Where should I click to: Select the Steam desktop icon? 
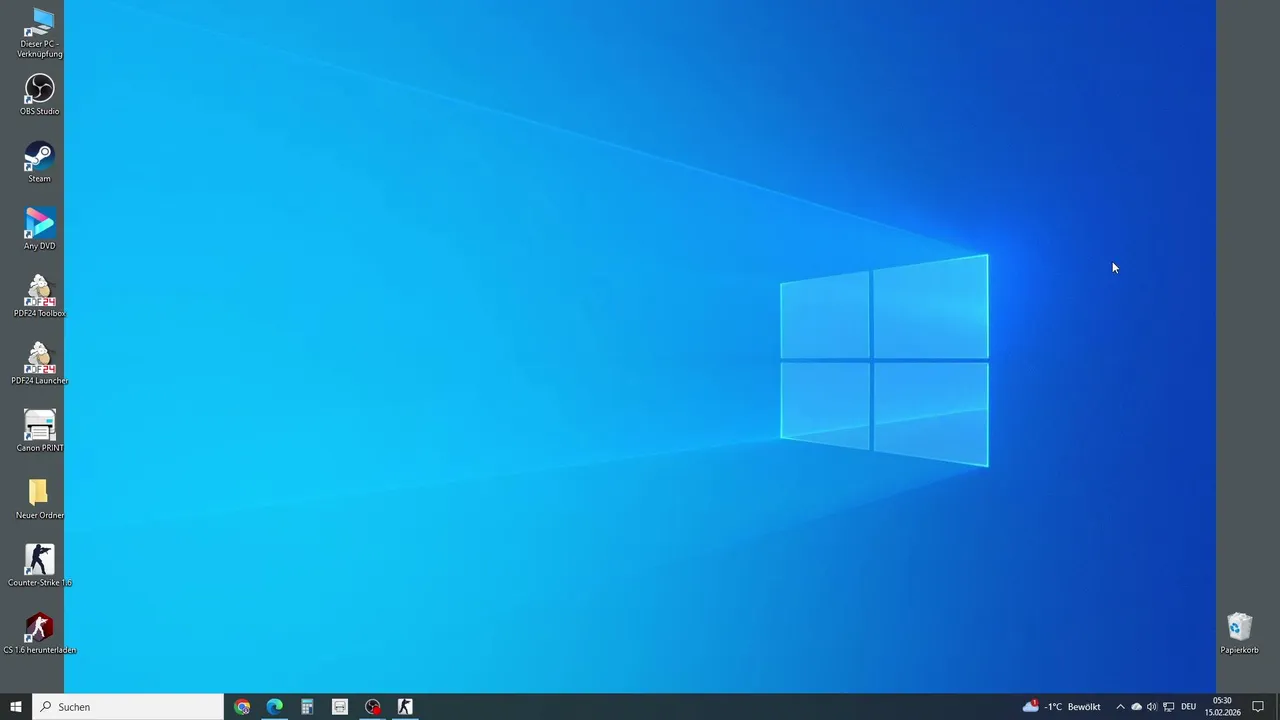click(39, 162)
